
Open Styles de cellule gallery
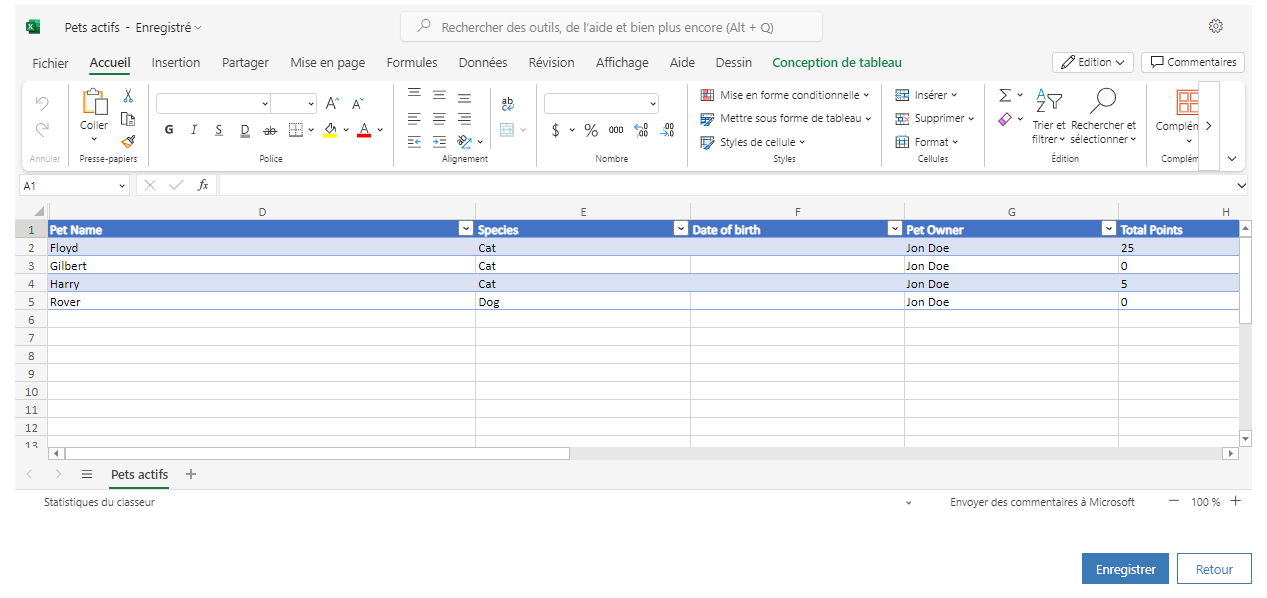pyautogui.click(x=752, y=142)
